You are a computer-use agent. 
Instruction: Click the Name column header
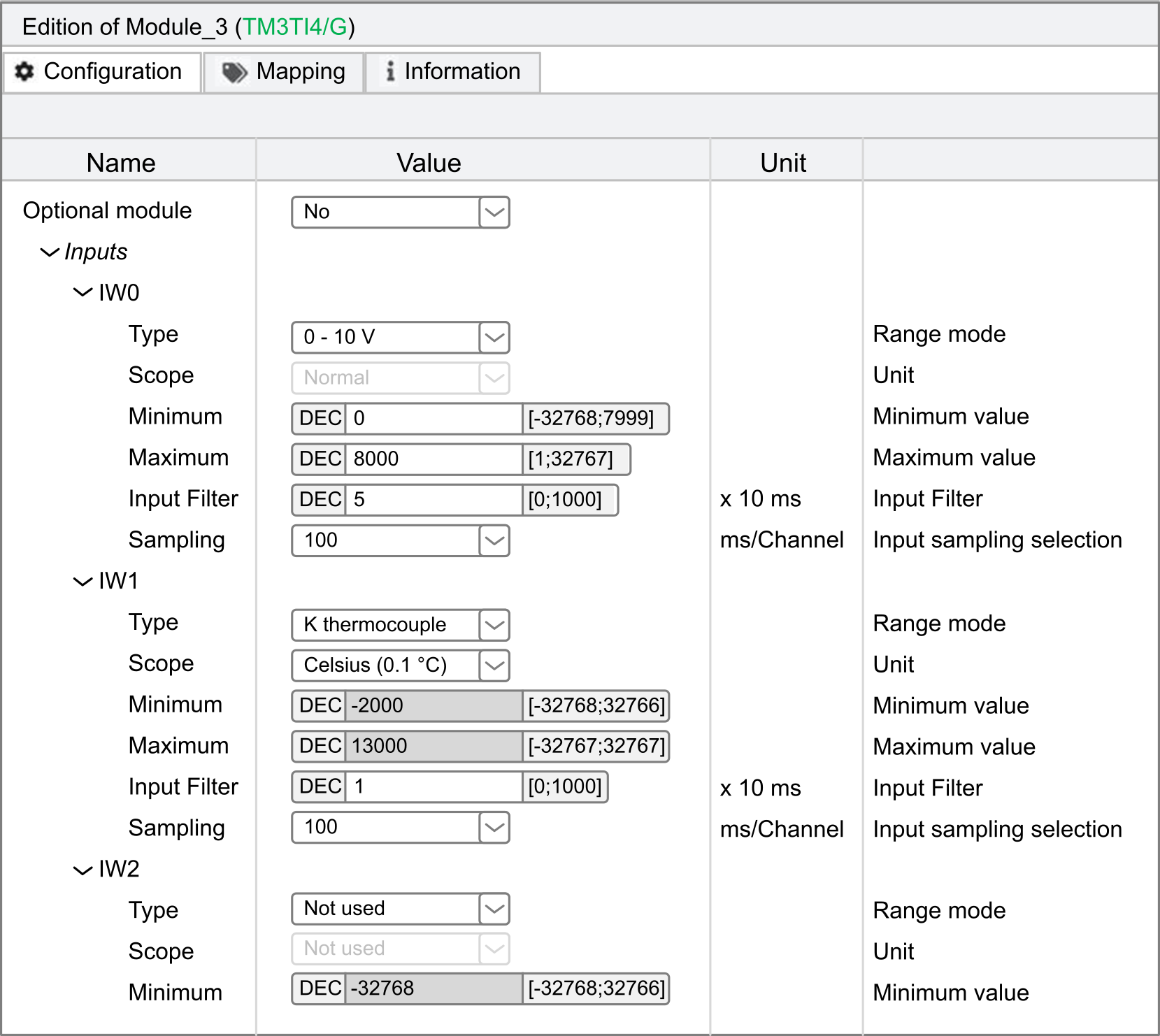tap(121, 163)
